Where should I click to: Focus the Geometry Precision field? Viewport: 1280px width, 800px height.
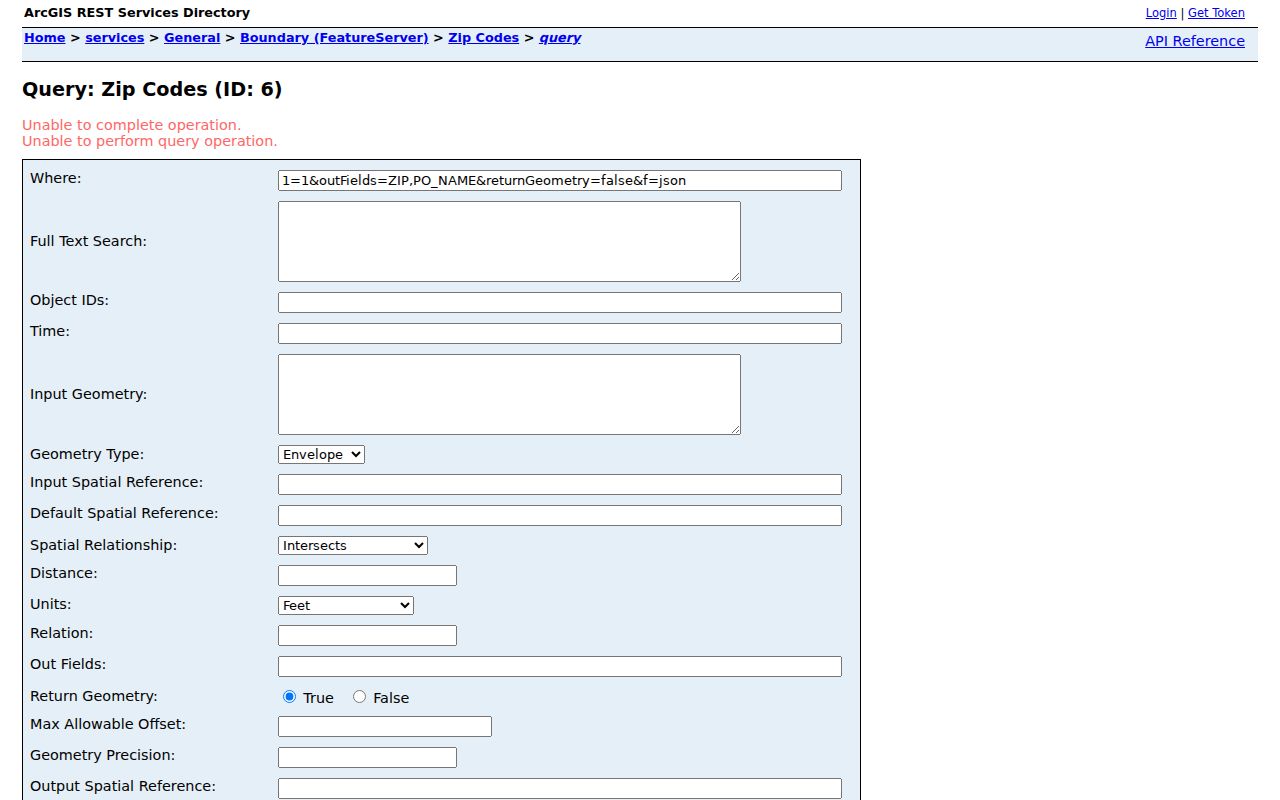point(367,757)
